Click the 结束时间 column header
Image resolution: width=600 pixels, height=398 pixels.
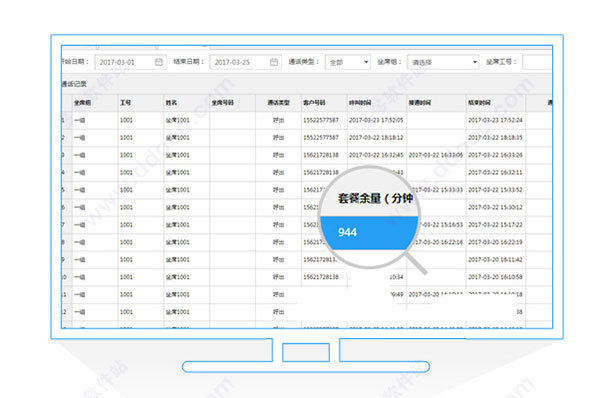tap(479, 103)
